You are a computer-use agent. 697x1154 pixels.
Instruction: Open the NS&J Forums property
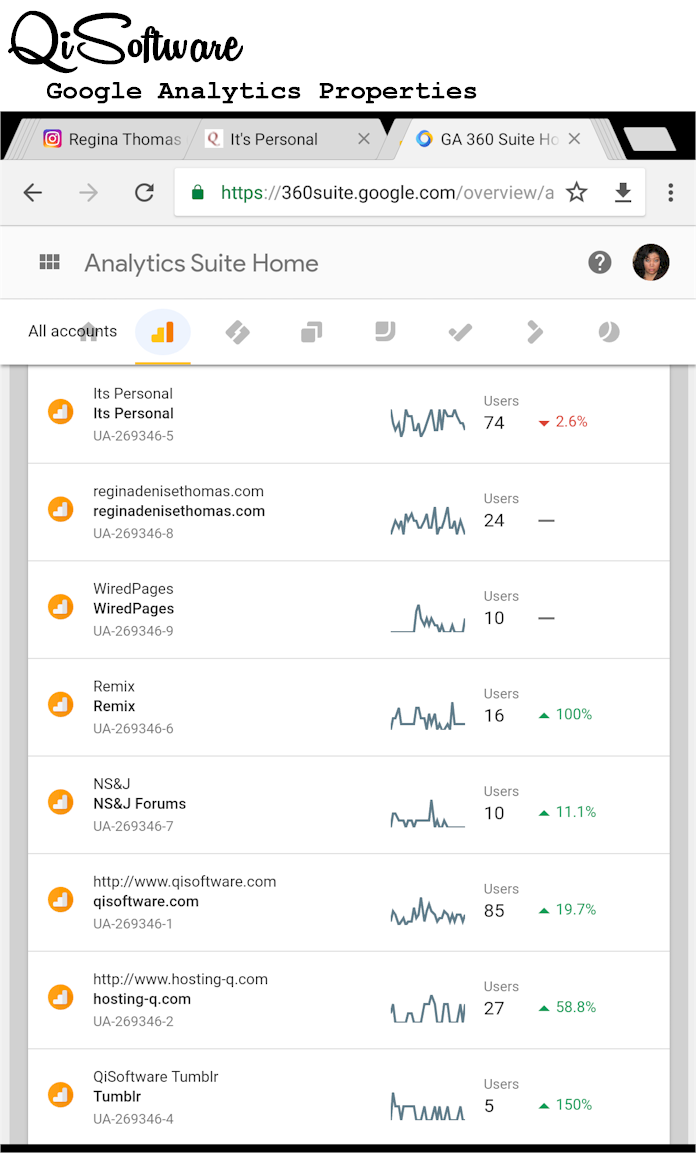(x=139, y=804)
